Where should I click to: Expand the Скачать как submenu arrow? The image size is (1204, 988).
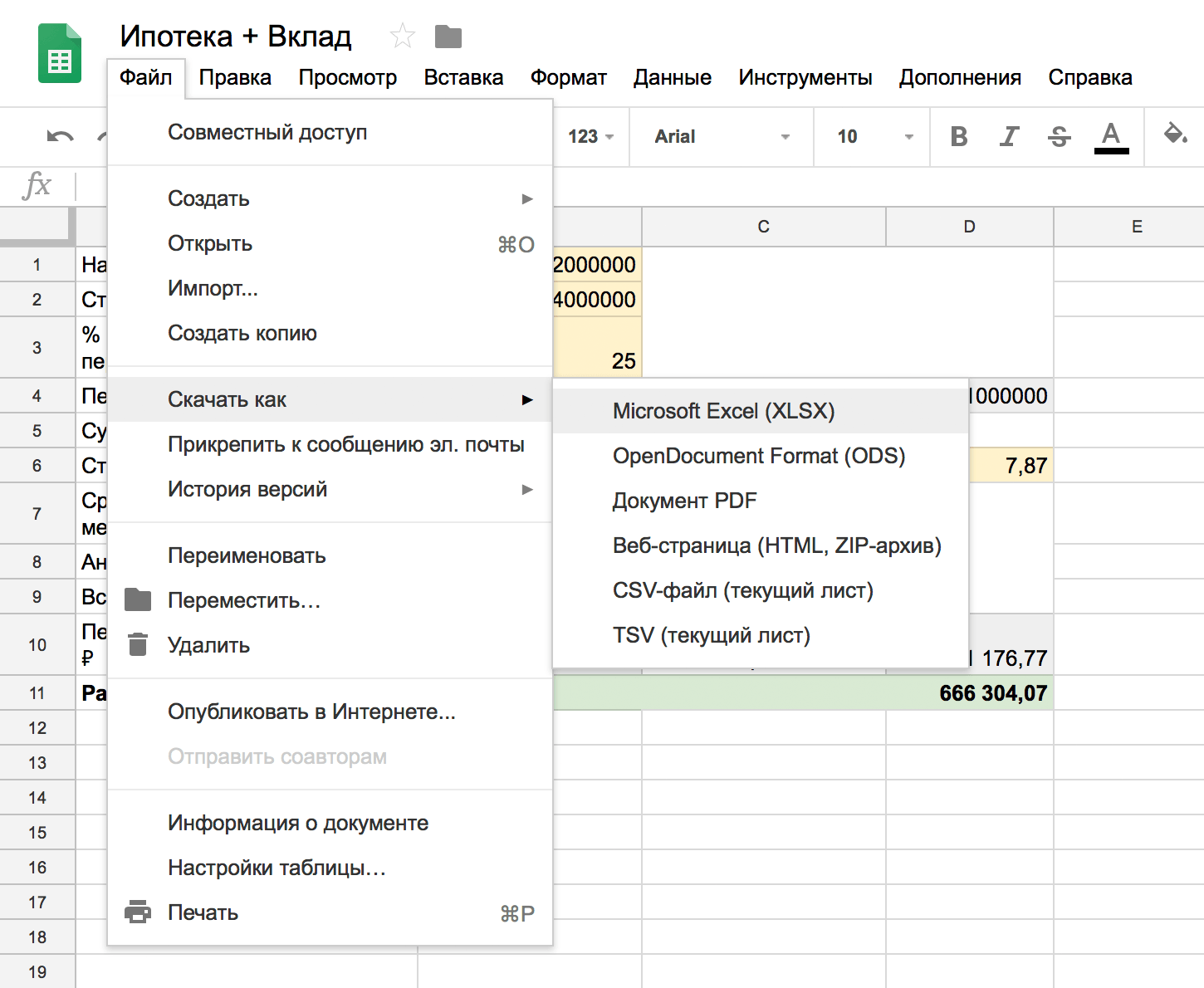[x=527, y=399]
